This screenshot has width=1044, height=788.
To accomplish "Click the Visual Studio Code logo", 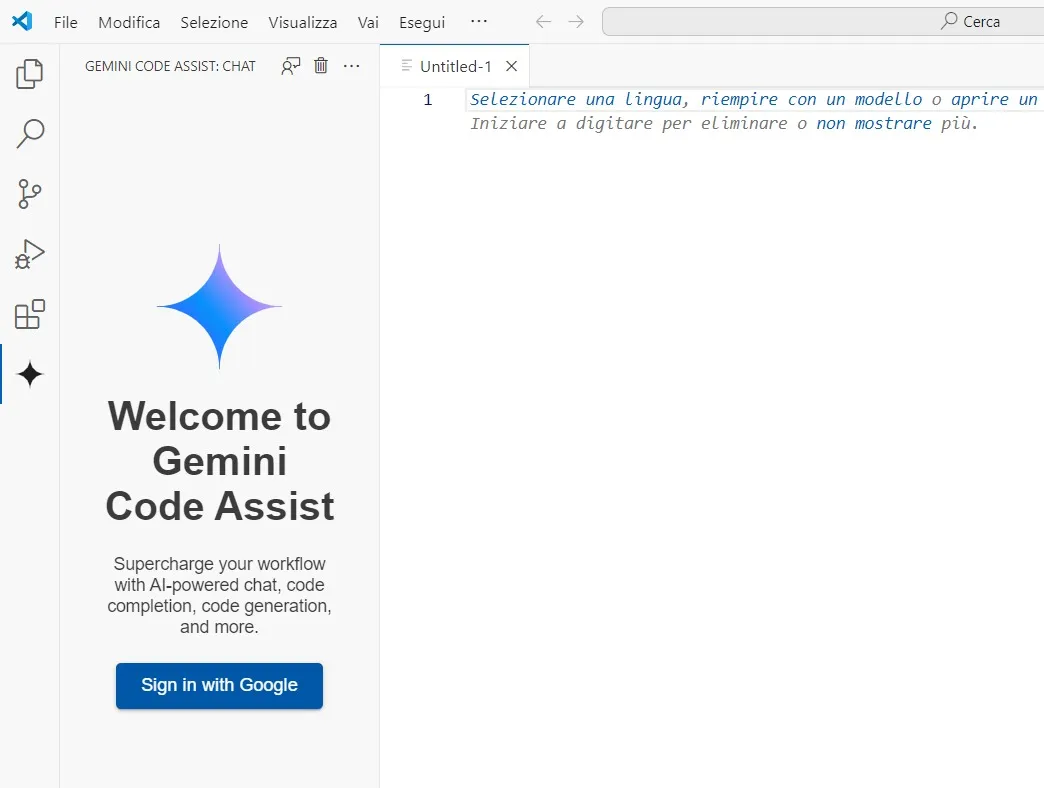I will tap(20, 21).
